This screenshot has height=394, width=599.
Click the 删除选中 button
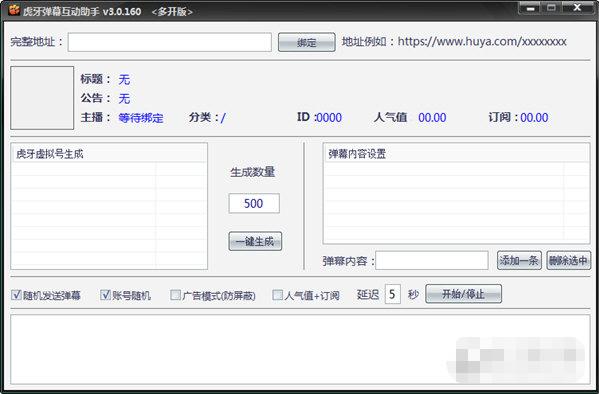coord(568,261)
